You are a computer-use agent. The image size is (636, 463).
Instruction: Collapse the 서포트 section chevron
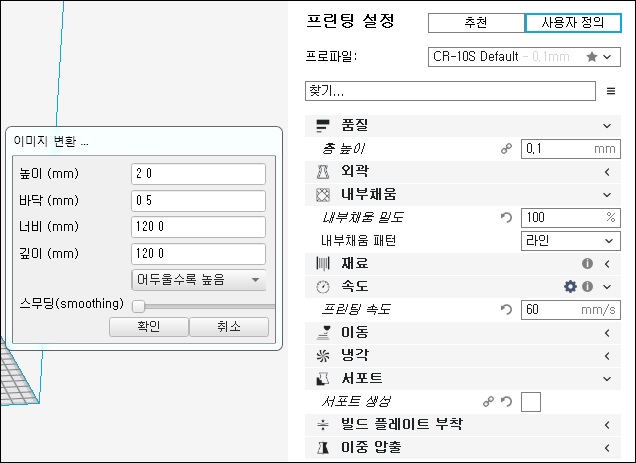tap(607, 379)
